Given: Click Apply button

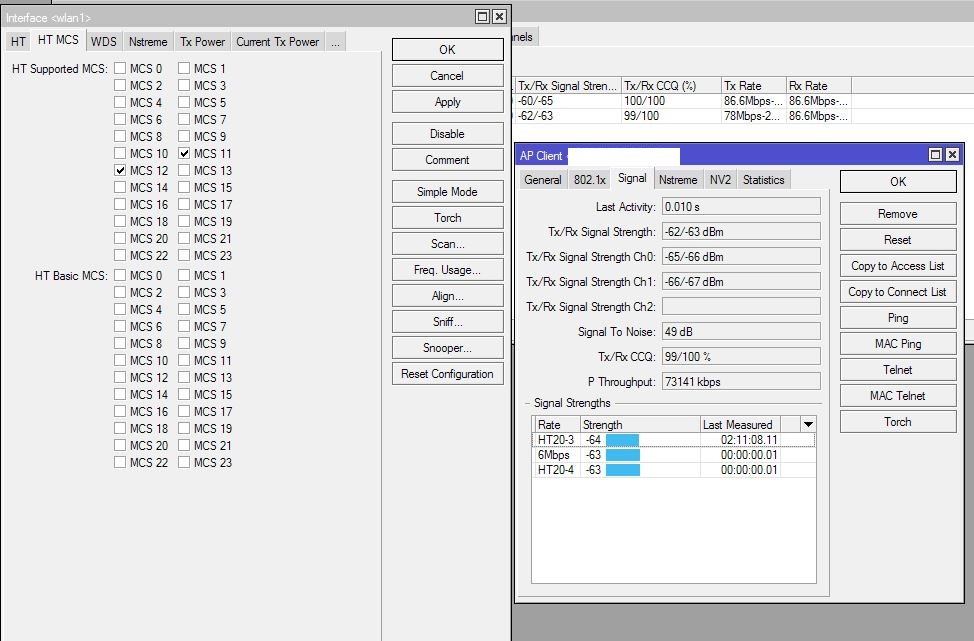Looking at the screenshot, I should pyautogui.click(x=447, y=102).
